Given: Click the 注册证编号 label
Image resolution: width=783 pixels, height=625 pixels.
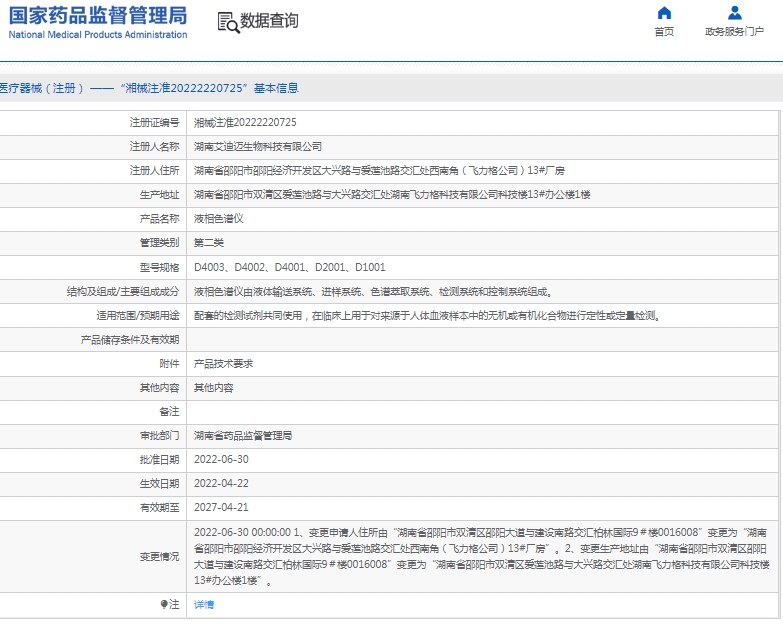Looking at the screenshot, I should click(x=154, y=122).
